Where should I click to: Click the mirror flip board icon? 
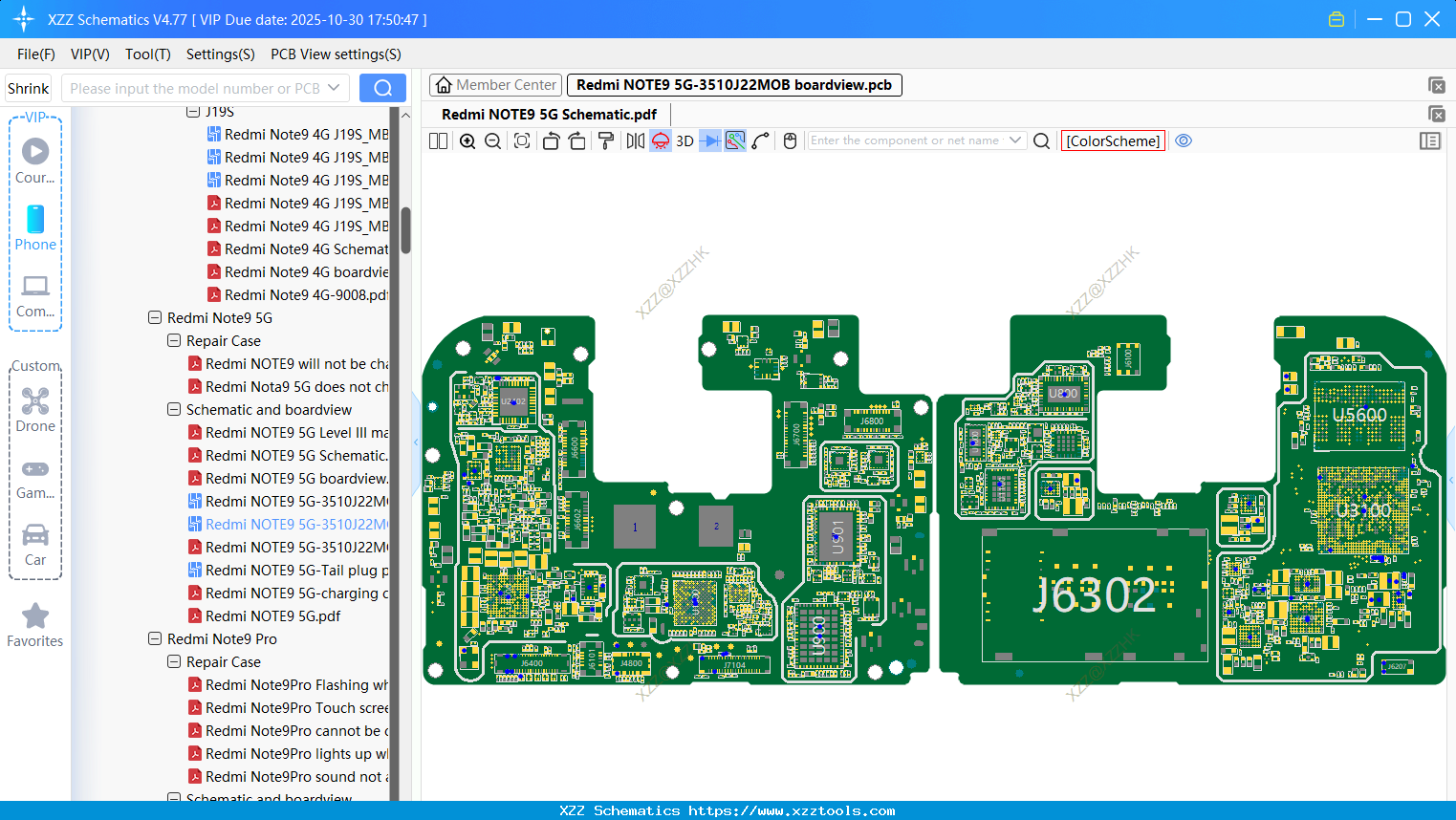click(x=635, y=141)
